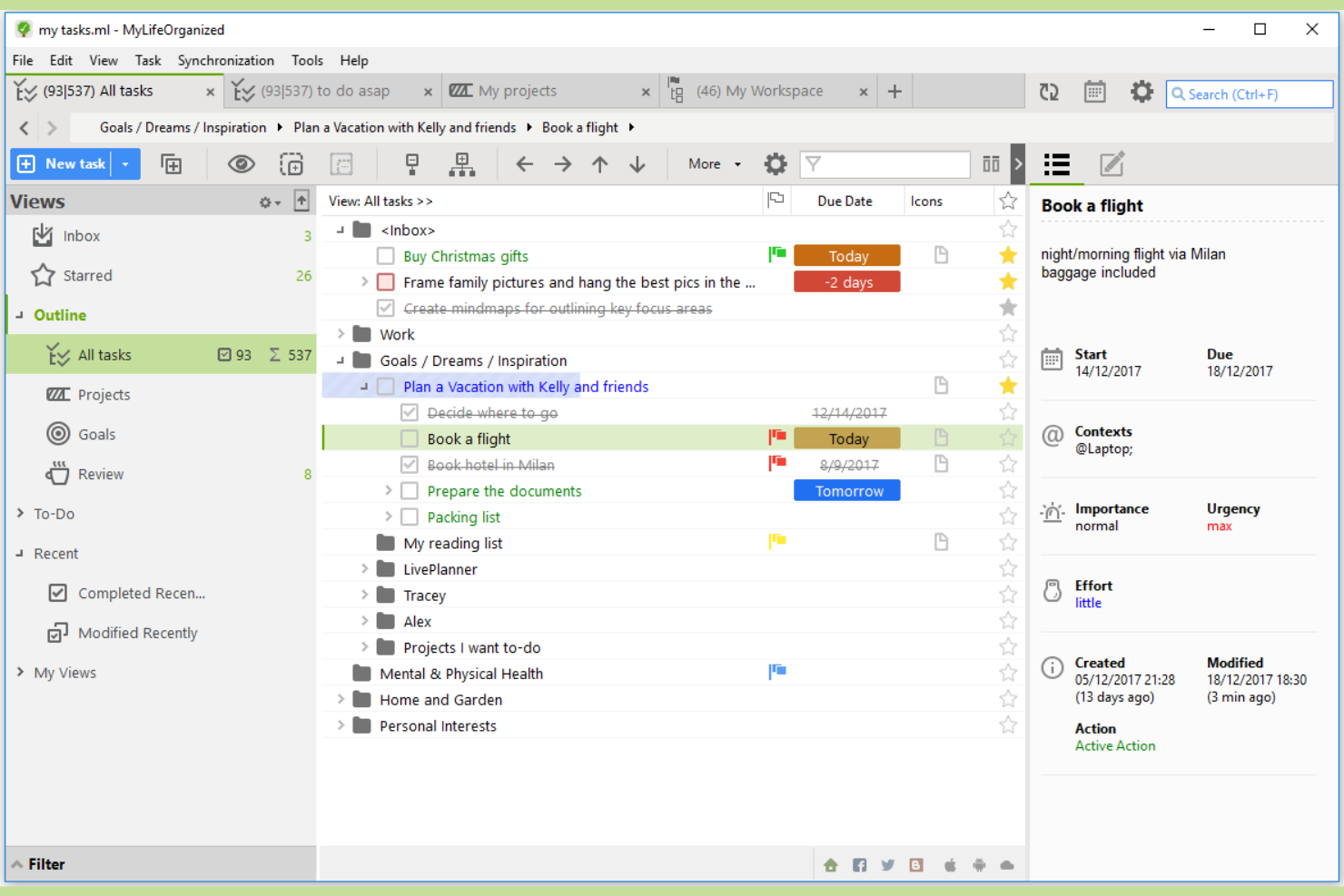Click the Facebook icon in the status bar

(859, 864)
